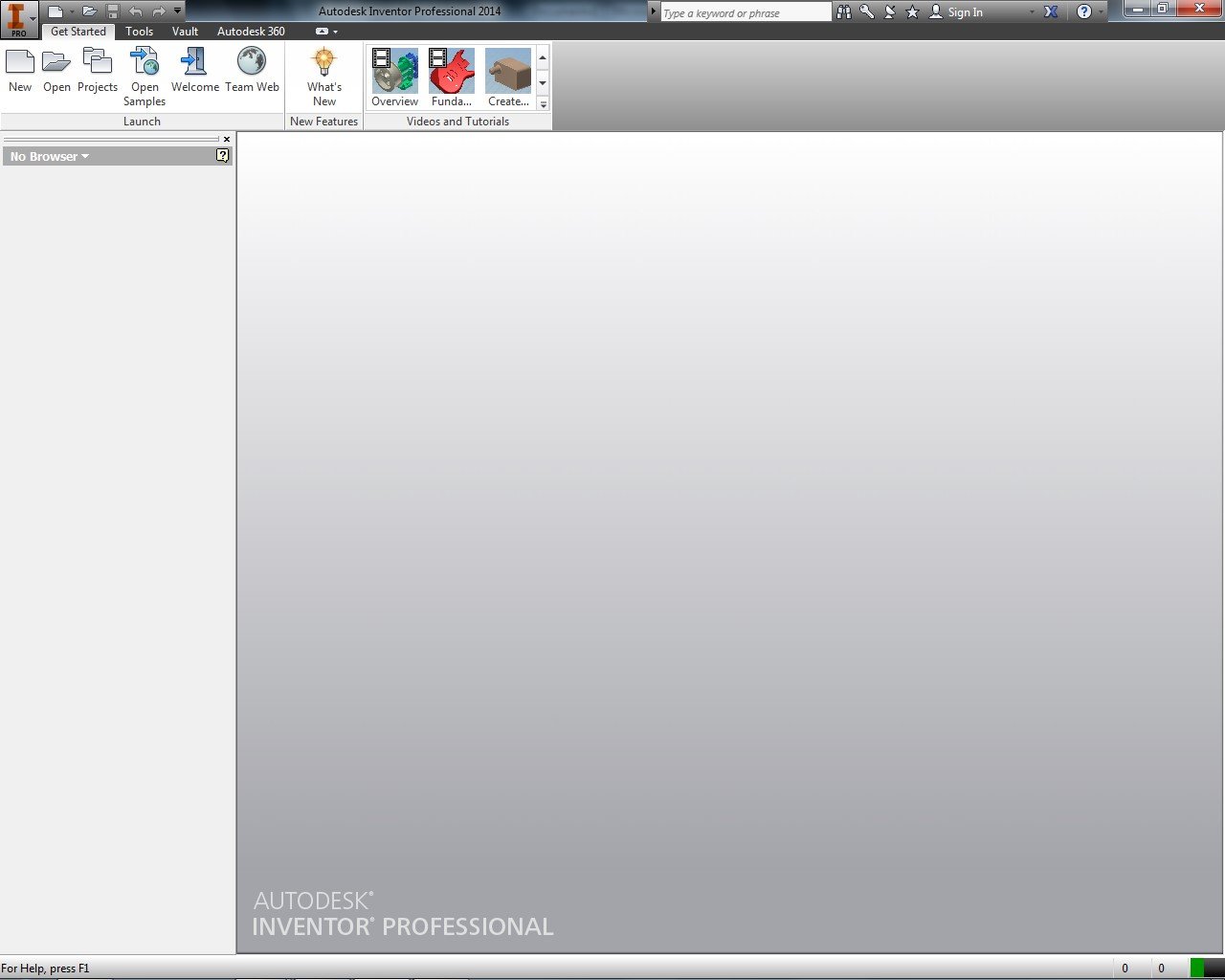Image resolution: width=1225 pixels, height=980 pixels.
Task: Open the No Browser dropdown
Action: pos(50,157)
